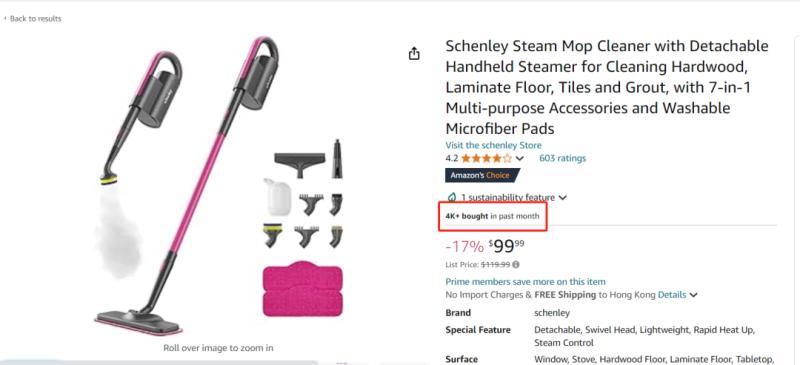Click the green sustainability leaf icon
This screenshot has width=800, height=365.
(451, 197)
